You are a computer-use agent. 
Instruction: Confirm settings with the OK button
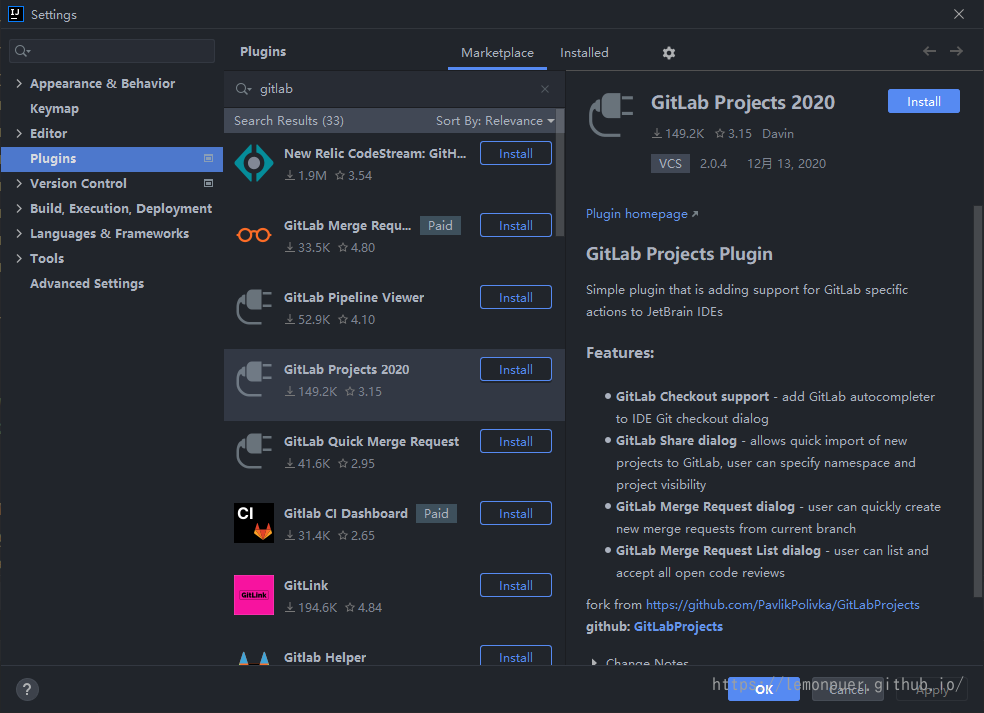point(764,689)
